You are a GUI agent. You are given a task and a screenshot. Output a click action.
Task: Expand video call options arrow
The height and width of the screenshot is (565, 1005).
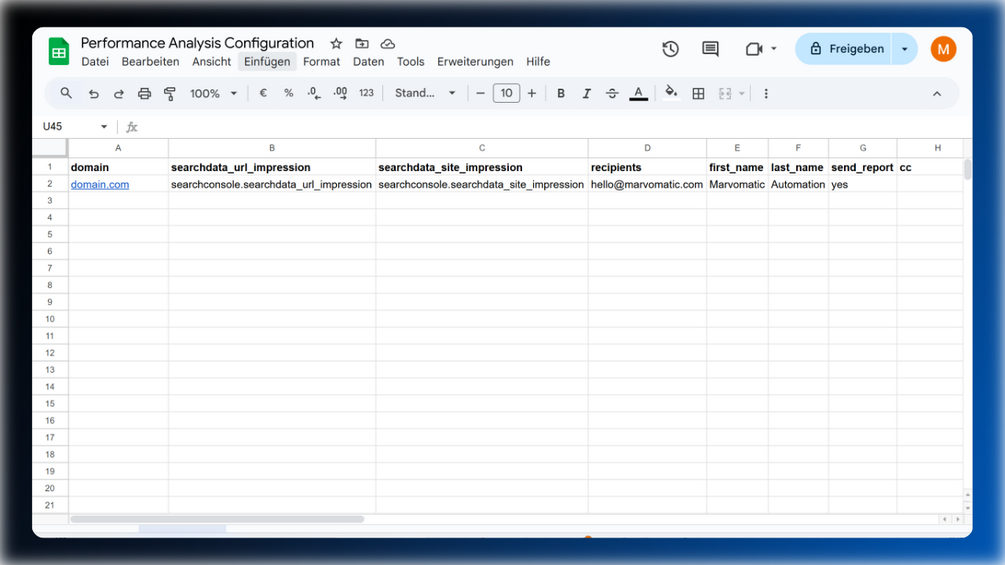tap(774, 49)
